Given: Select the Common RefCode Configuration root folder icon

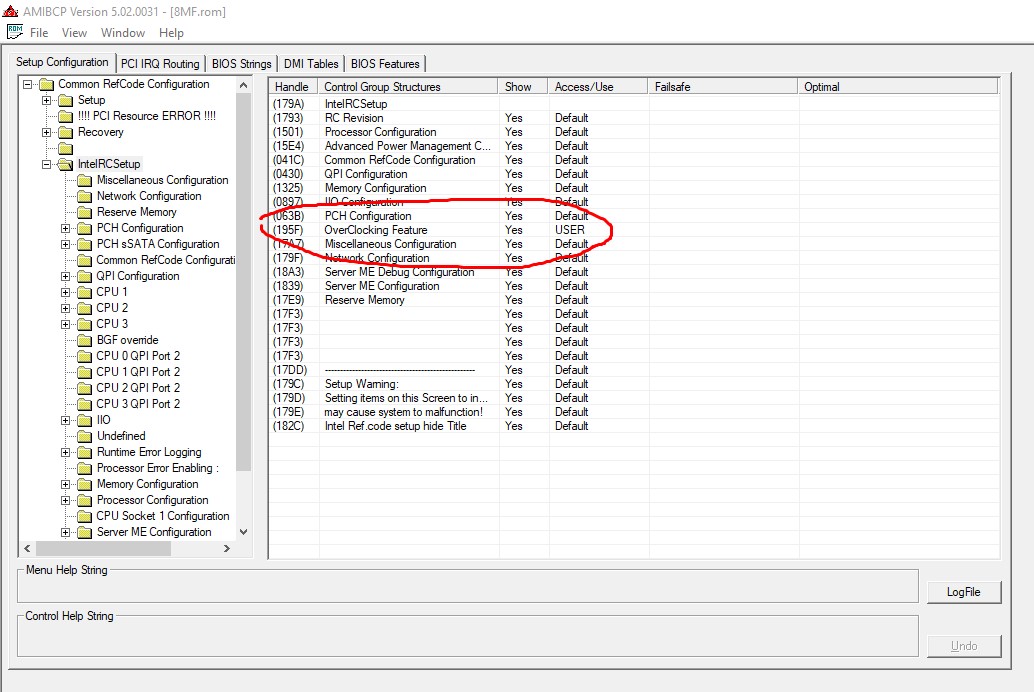Looking at the screenshot, I should 46,84.
